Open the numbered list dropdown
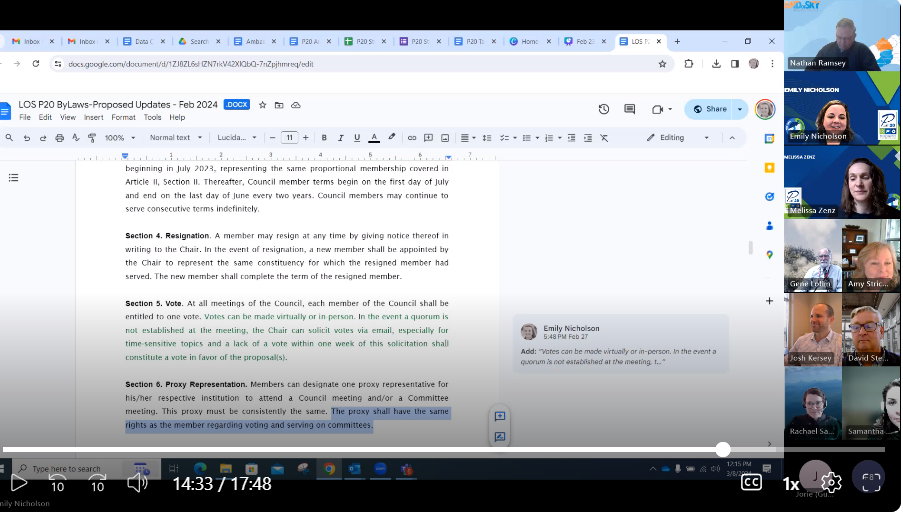This screenshot has height=512, width=903. click(x=553, y=138)
